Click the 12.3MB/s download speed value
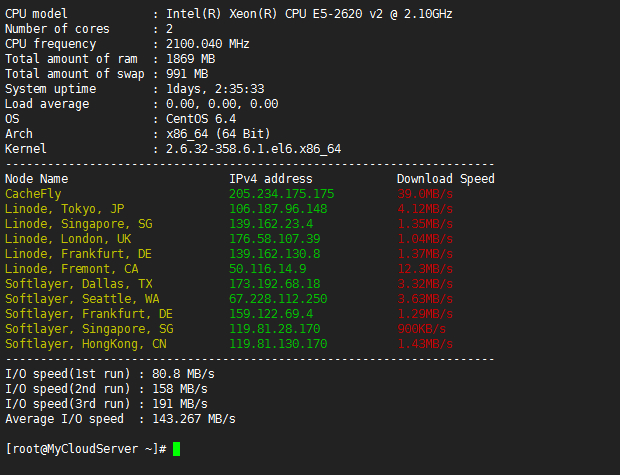The image size is (620, 475). [425, 269]
